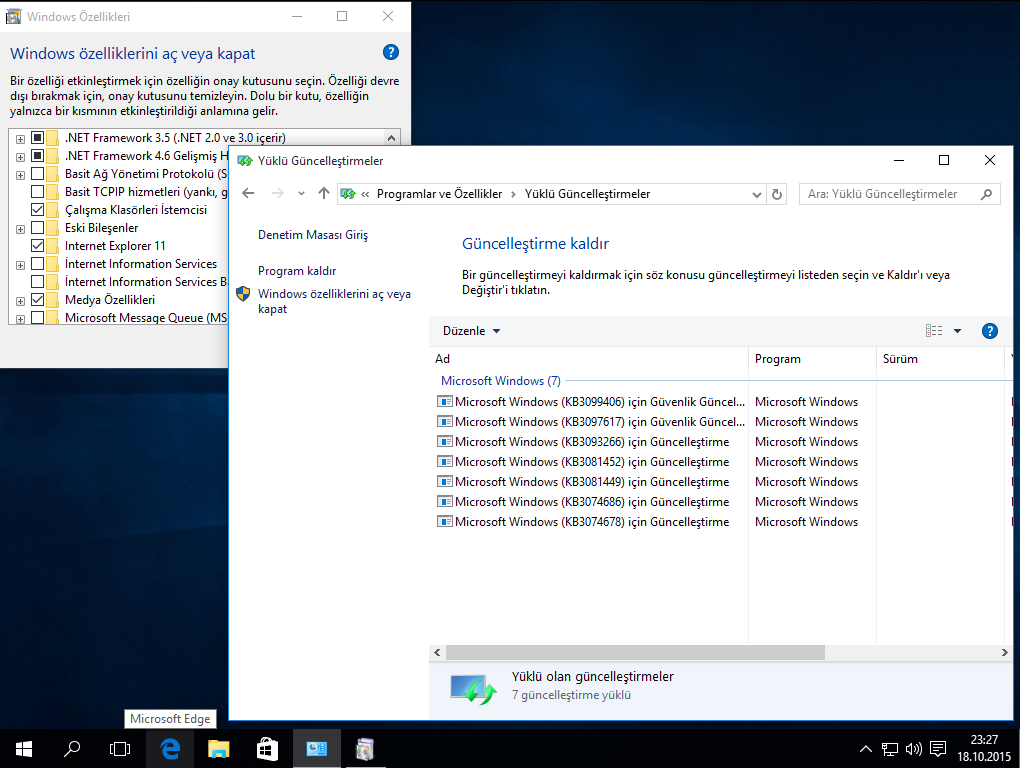Expand Basit Ağ Yönetimi Protokolü node
Viewport: 1020px width, 768px height.
click(x=21, y=175)
